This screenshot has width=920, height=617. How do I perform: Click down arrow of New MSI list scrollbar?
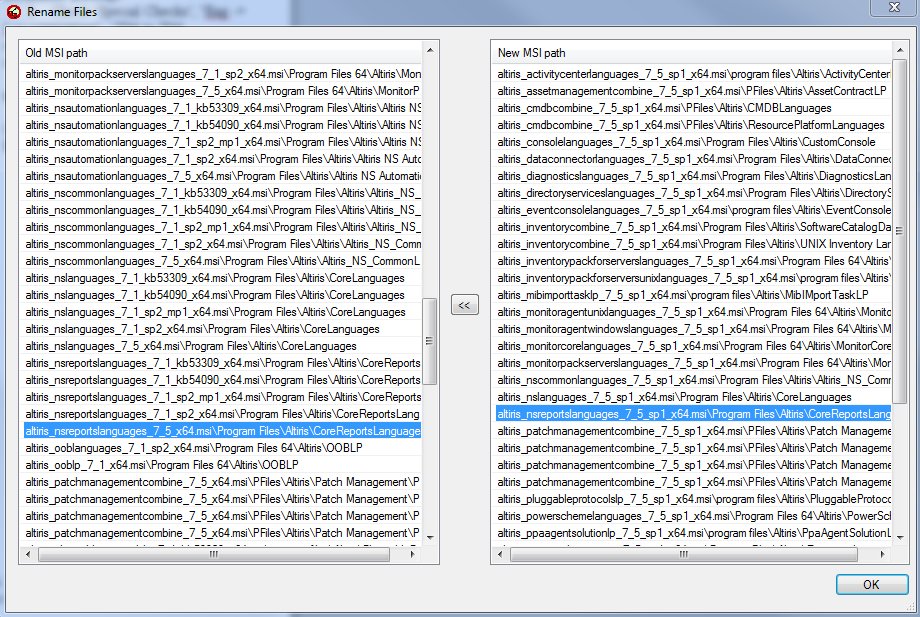point(899,537)
